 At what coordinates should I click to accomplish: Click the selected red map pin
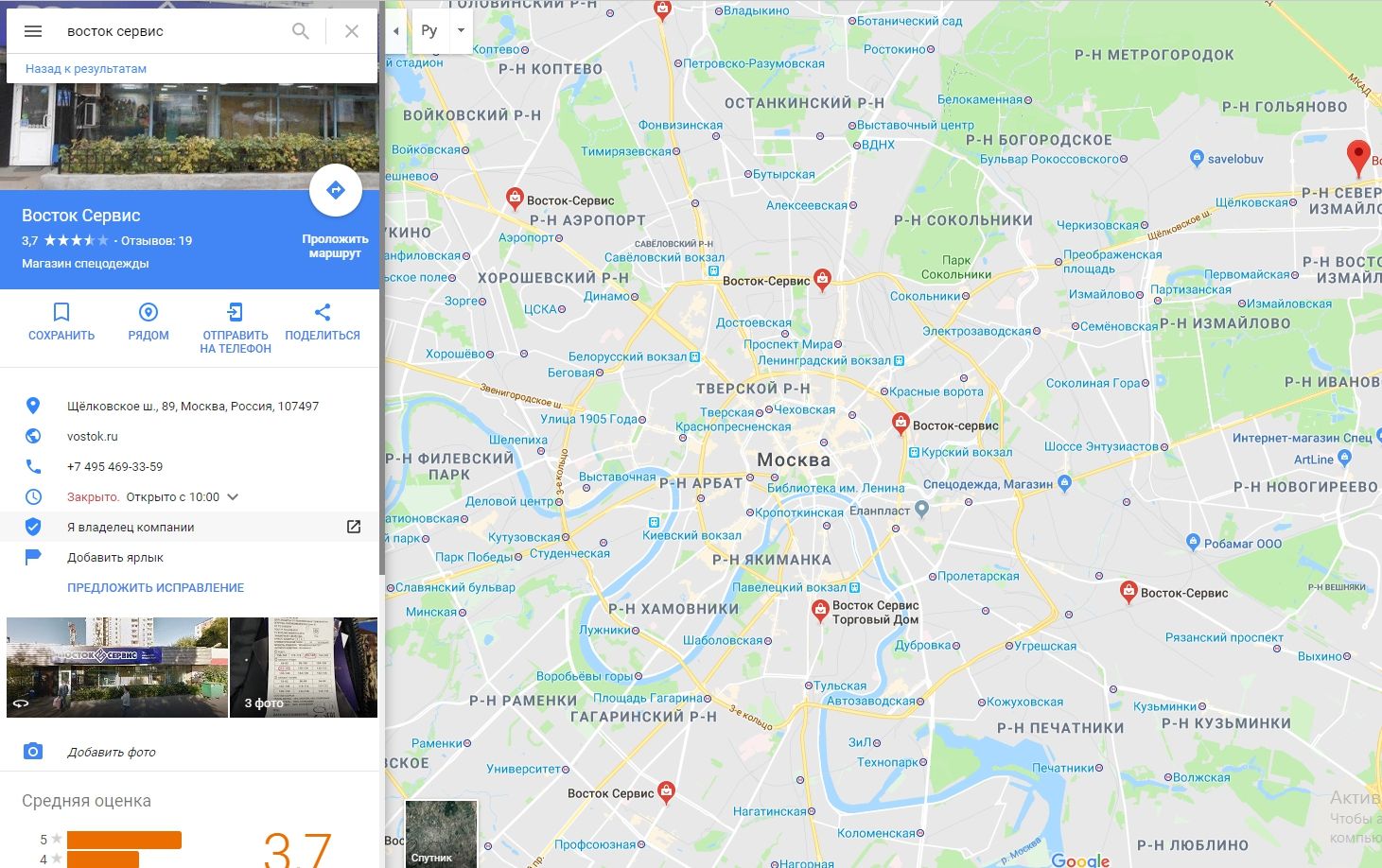click(1357, 159)
